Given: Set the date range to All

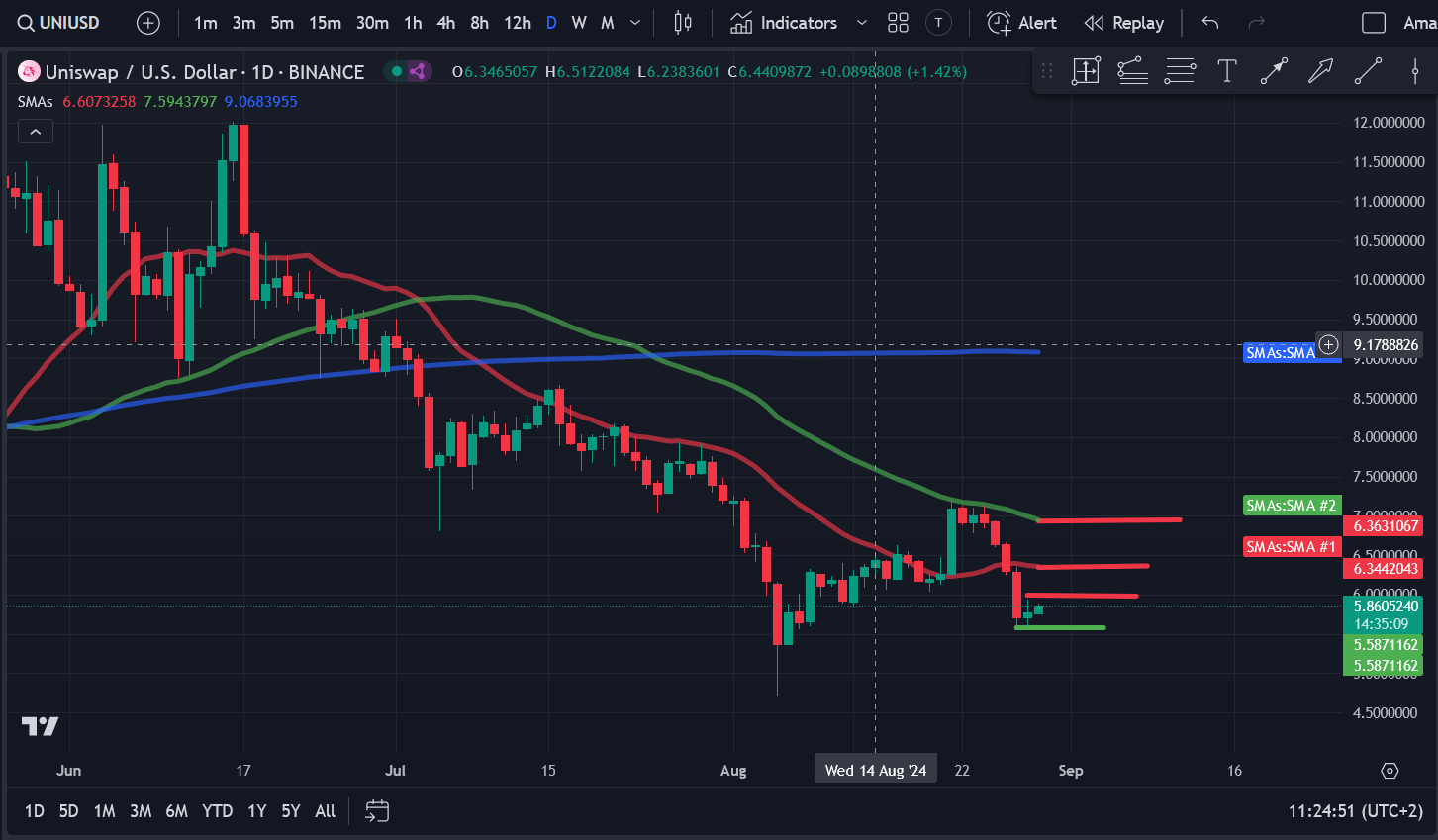Looking at the screenshot, I should pos(325,811).
